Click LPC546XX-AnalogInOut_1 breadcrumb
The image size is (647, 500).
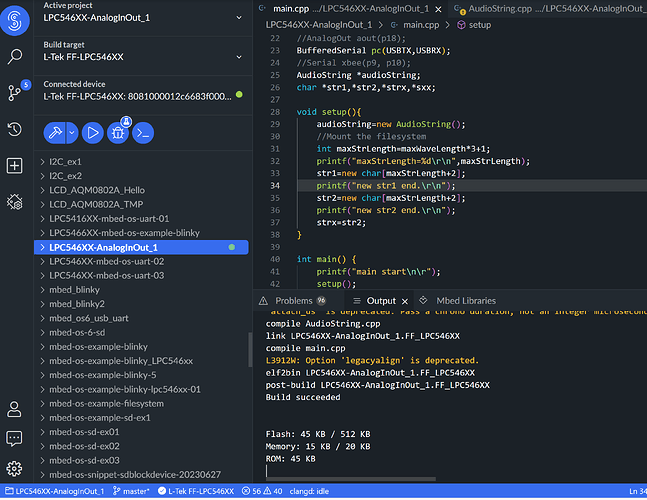pyautogui.click(x=319, y=25)
